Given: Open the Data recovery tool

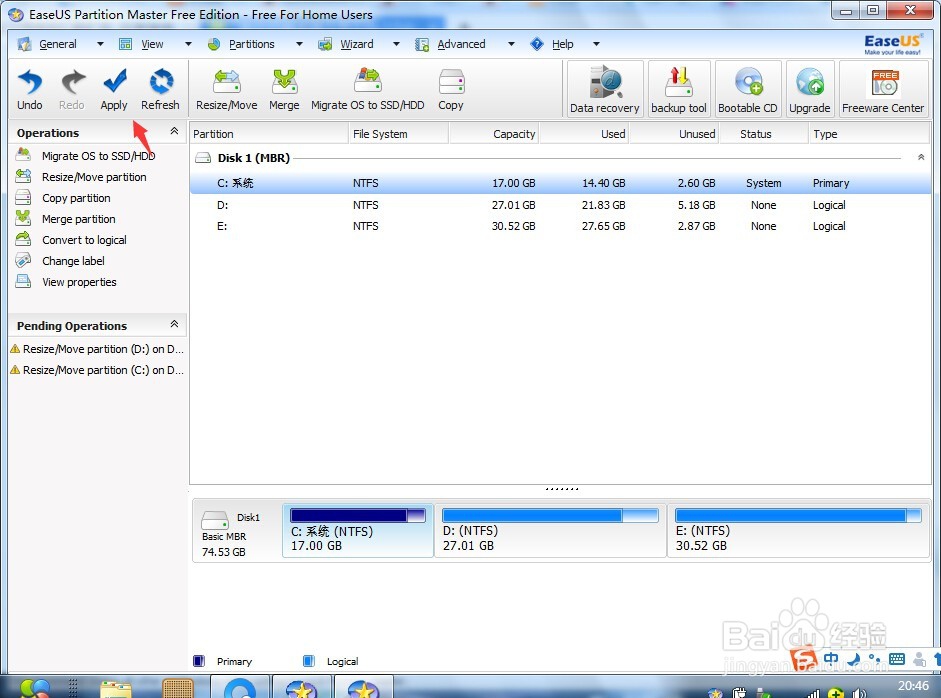Looking at the screenshot, I should (x=604, y=89).
